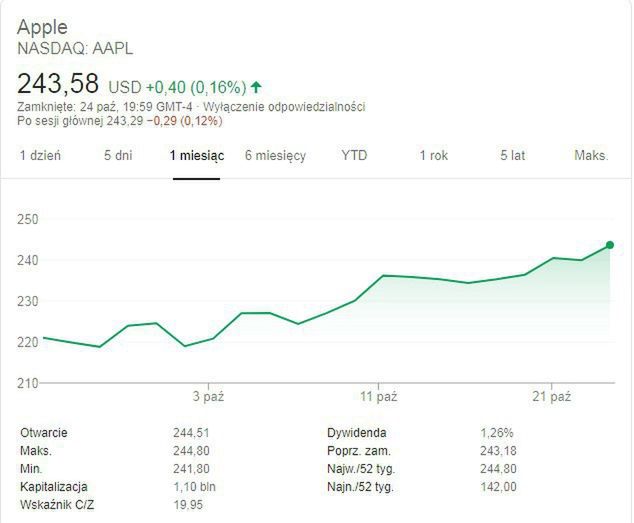The height and width of the screenshot is (523, 634).
Task: Click the green endpoint dot on chart
Action: (610, 245)
